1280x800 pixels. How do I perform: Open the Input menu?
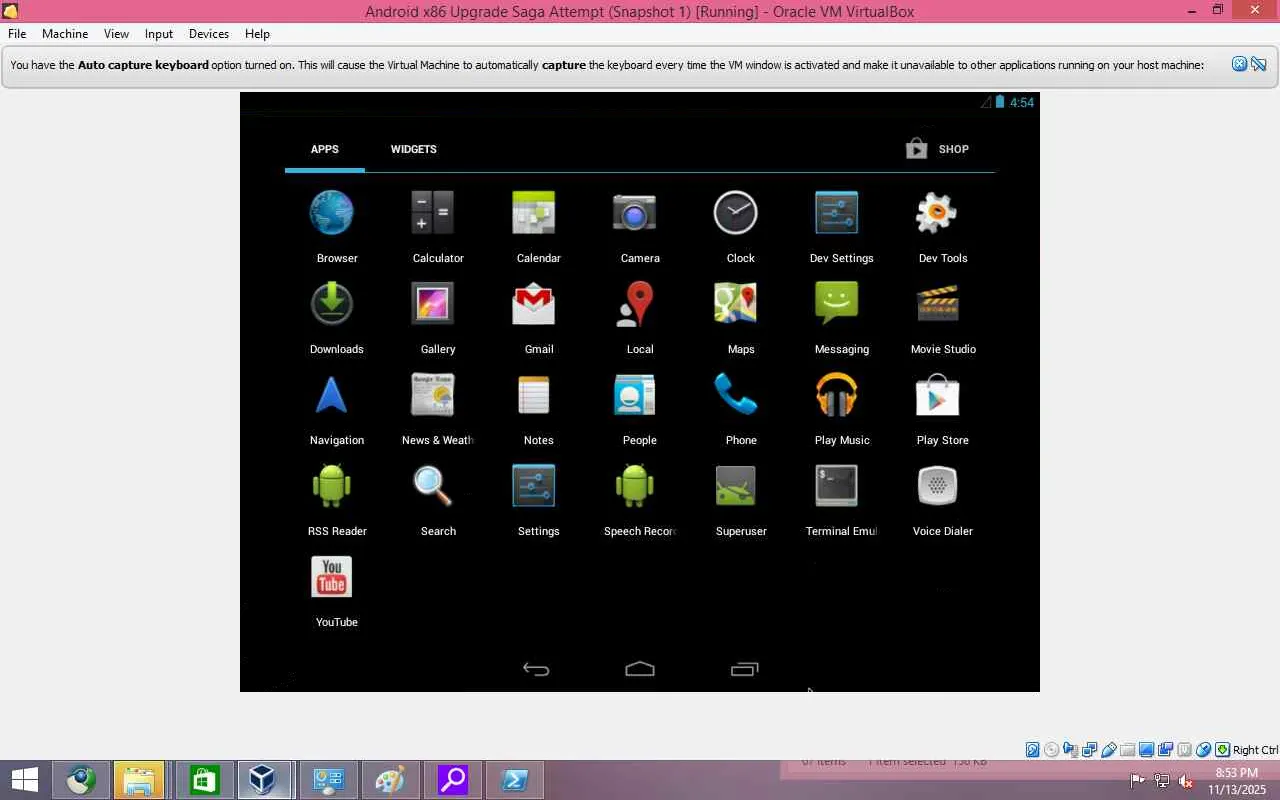point(159,34)
